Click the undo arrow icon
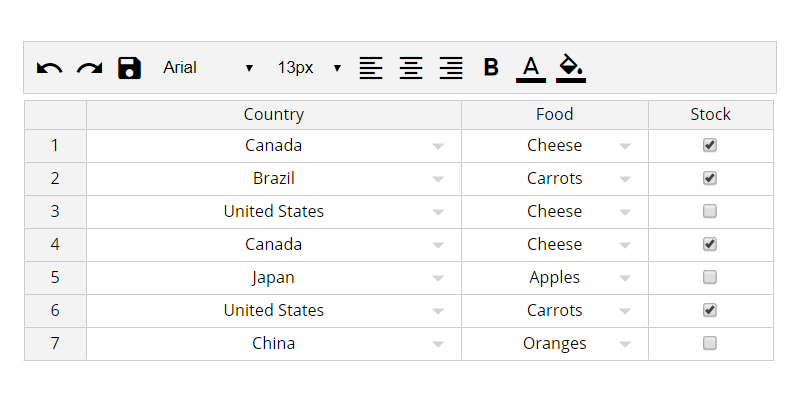Screen dimensions: 800x400 point(49,68)
